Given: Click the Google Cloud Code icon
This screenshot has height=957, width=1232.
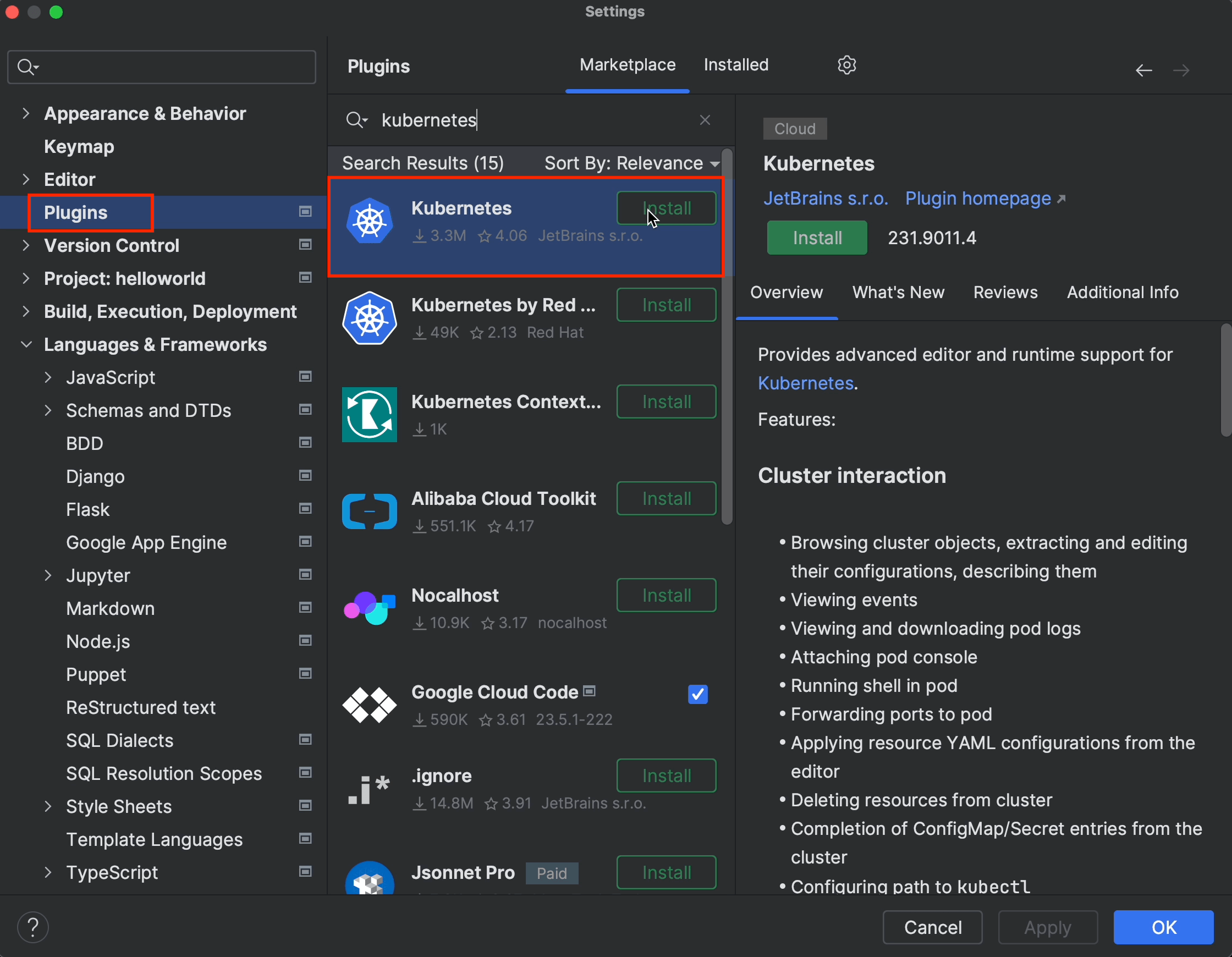Looking at the screenshot, I should 370,705.
